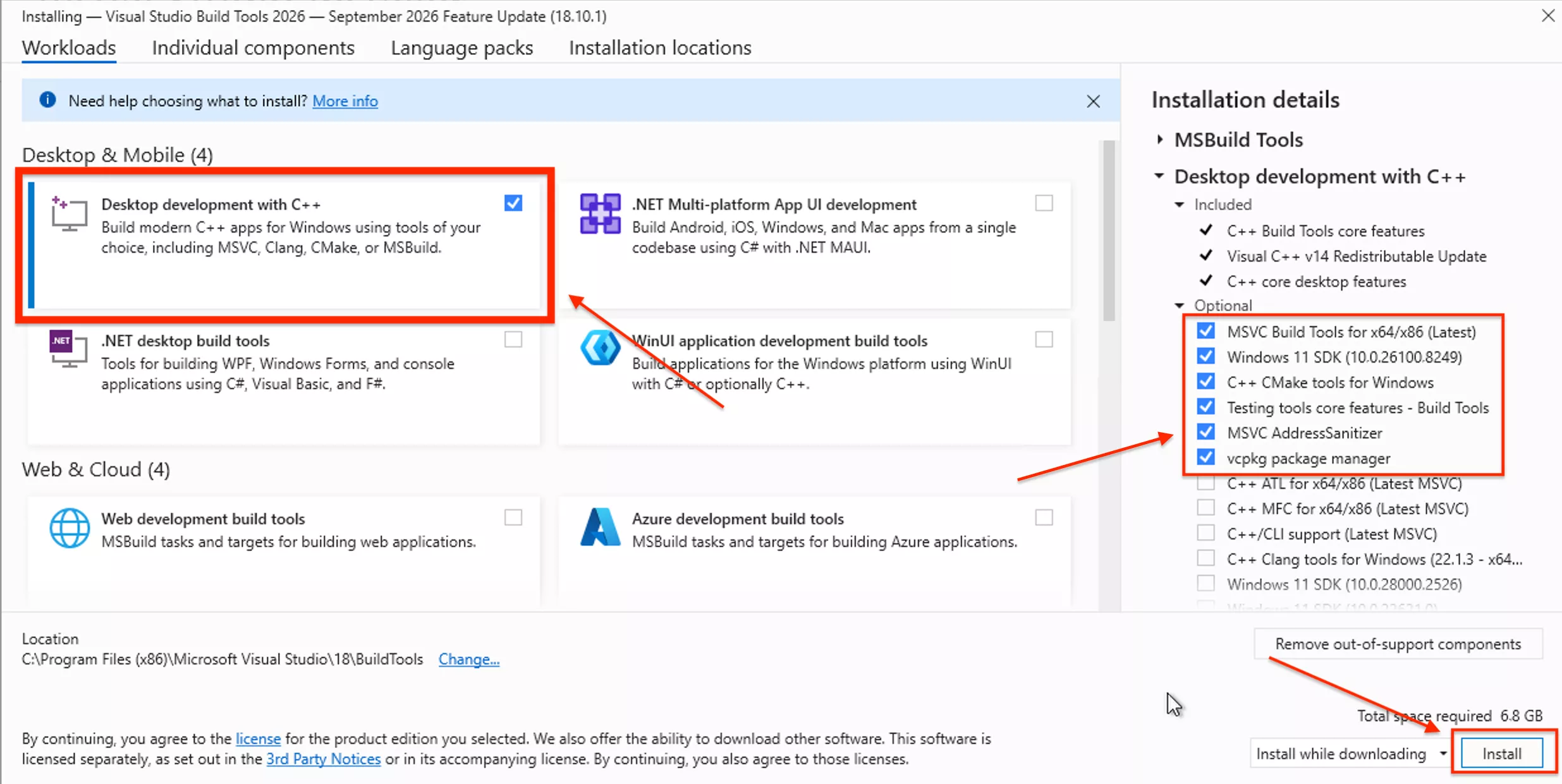Open the license link
The height and width of the screenshot is (784, 1562).
click(258, 739)
